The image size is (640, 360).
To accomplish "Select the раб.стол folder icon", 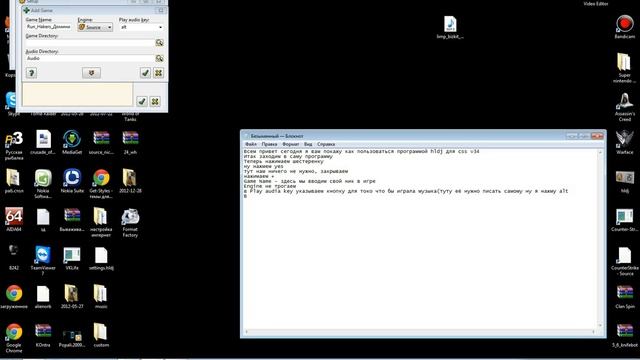I will coord(14,181).
